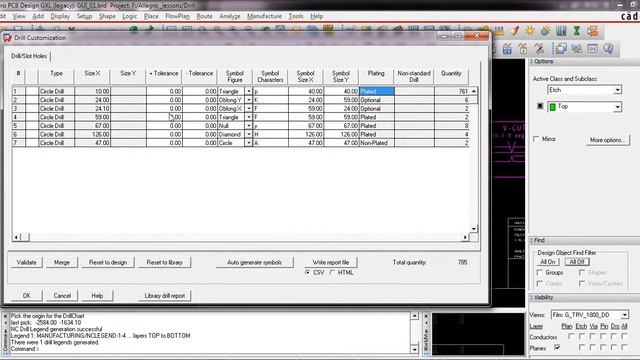Click the Validate button
The height and width of the screenshot is (360, 640).
(x=27, y=262)
